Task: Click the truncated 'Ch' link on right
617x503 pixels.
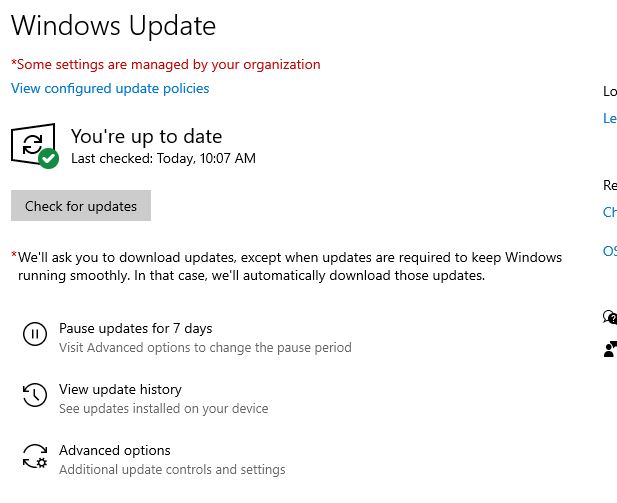Action: point(610,212)
